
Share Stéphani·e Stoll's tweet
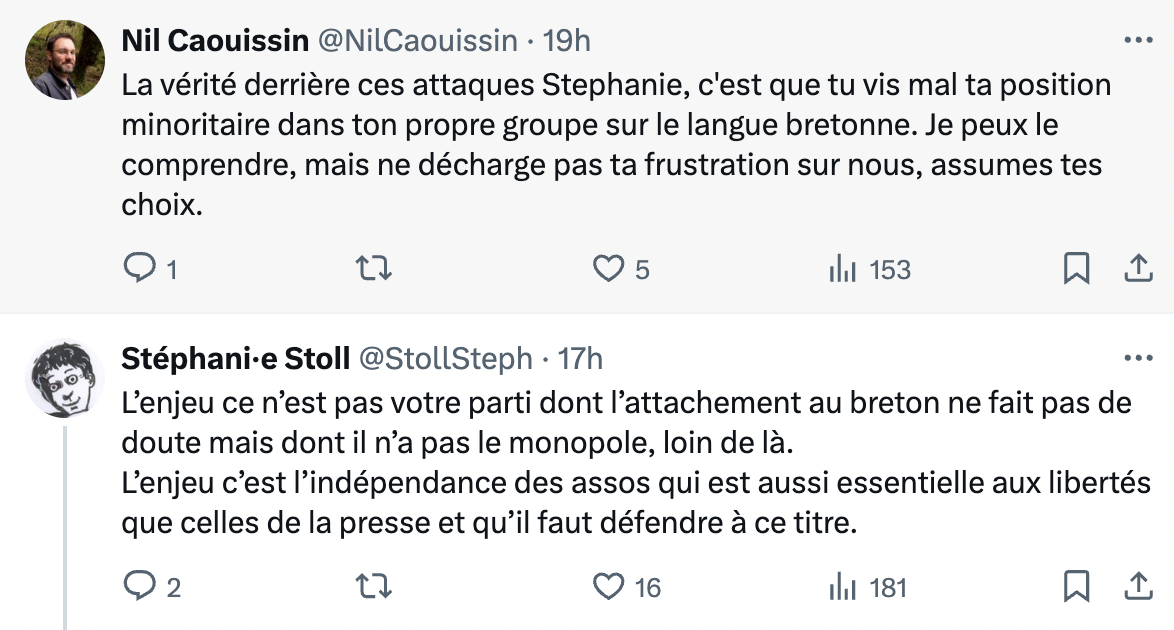[x=1137, y=586]
